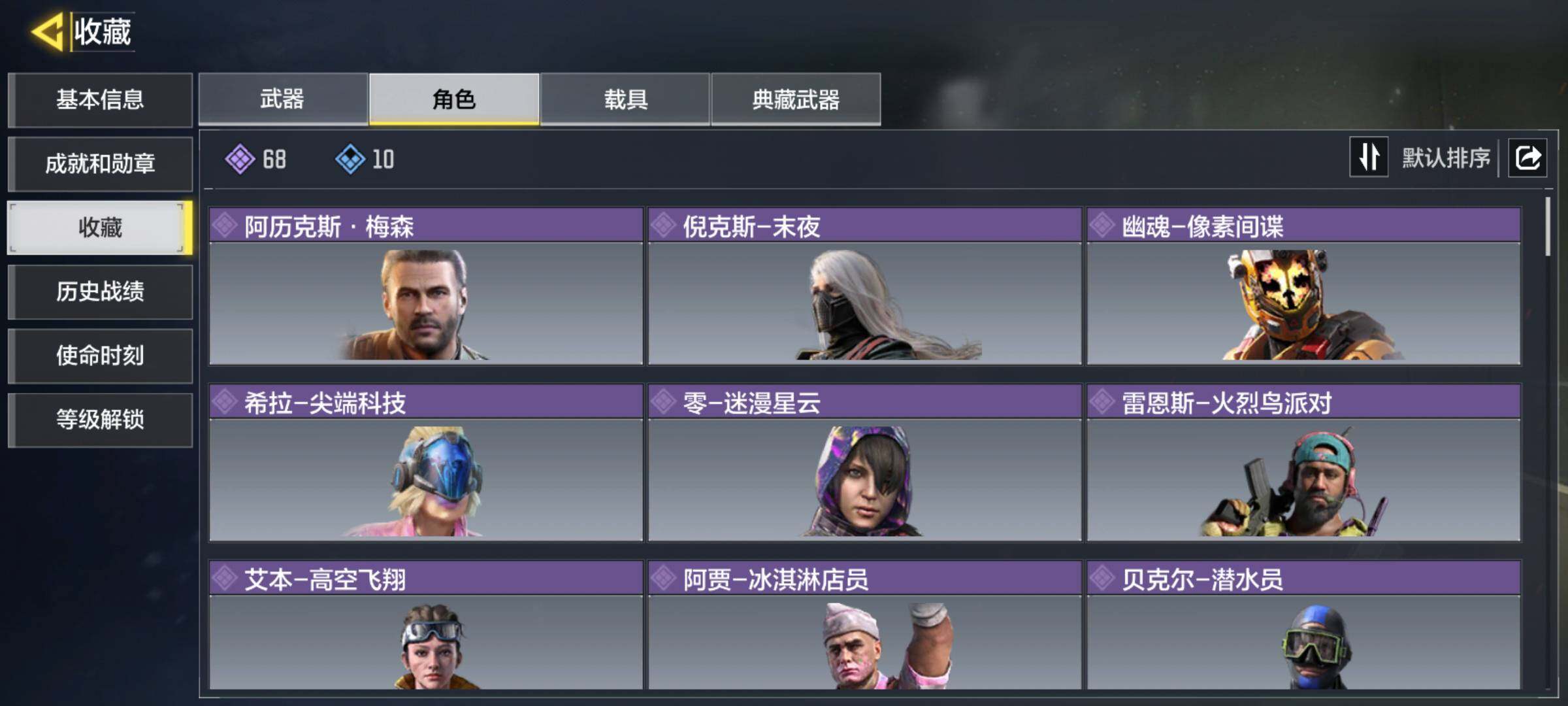Screen dimensions: 1568x706
Task: Click the blue rare rarity diamond icon
Action: pyautogui.click(x=350, y=159)
